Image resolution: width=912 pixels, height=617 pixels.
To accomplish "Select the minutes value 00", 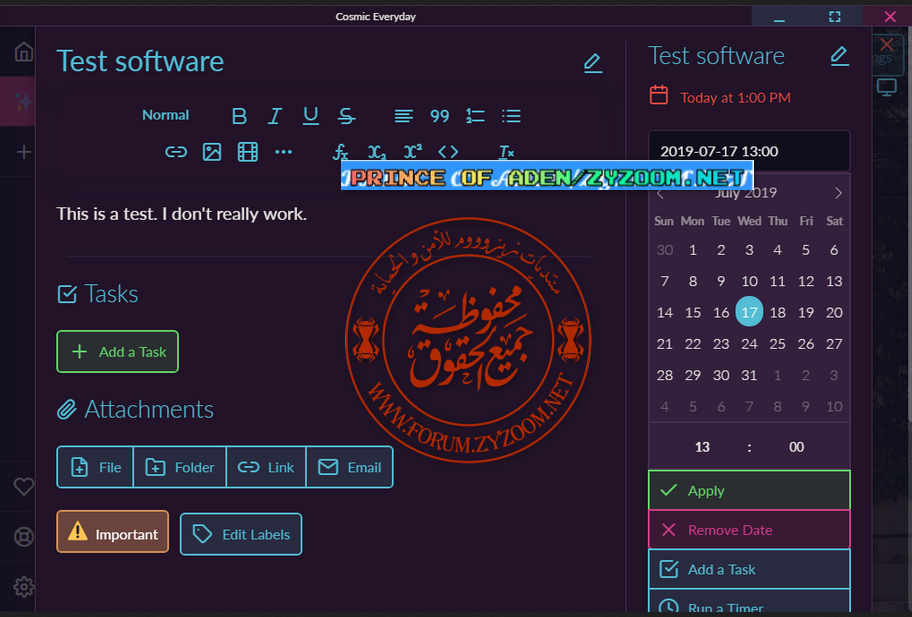I will tap(796, 447).
